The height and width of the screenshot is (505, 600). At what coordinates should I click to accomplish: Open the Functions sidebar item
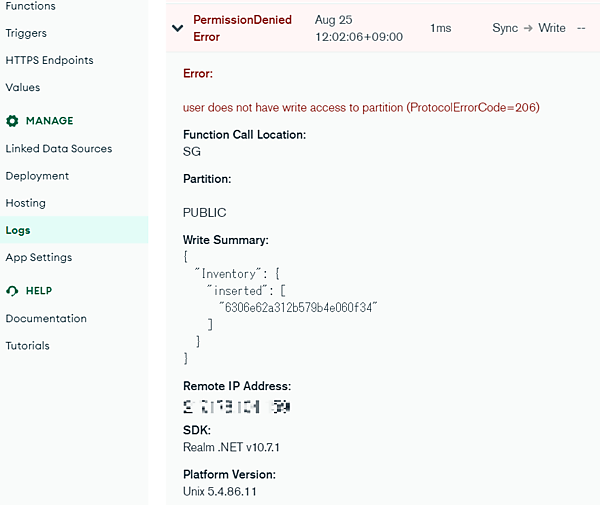(x=30, y=6)
